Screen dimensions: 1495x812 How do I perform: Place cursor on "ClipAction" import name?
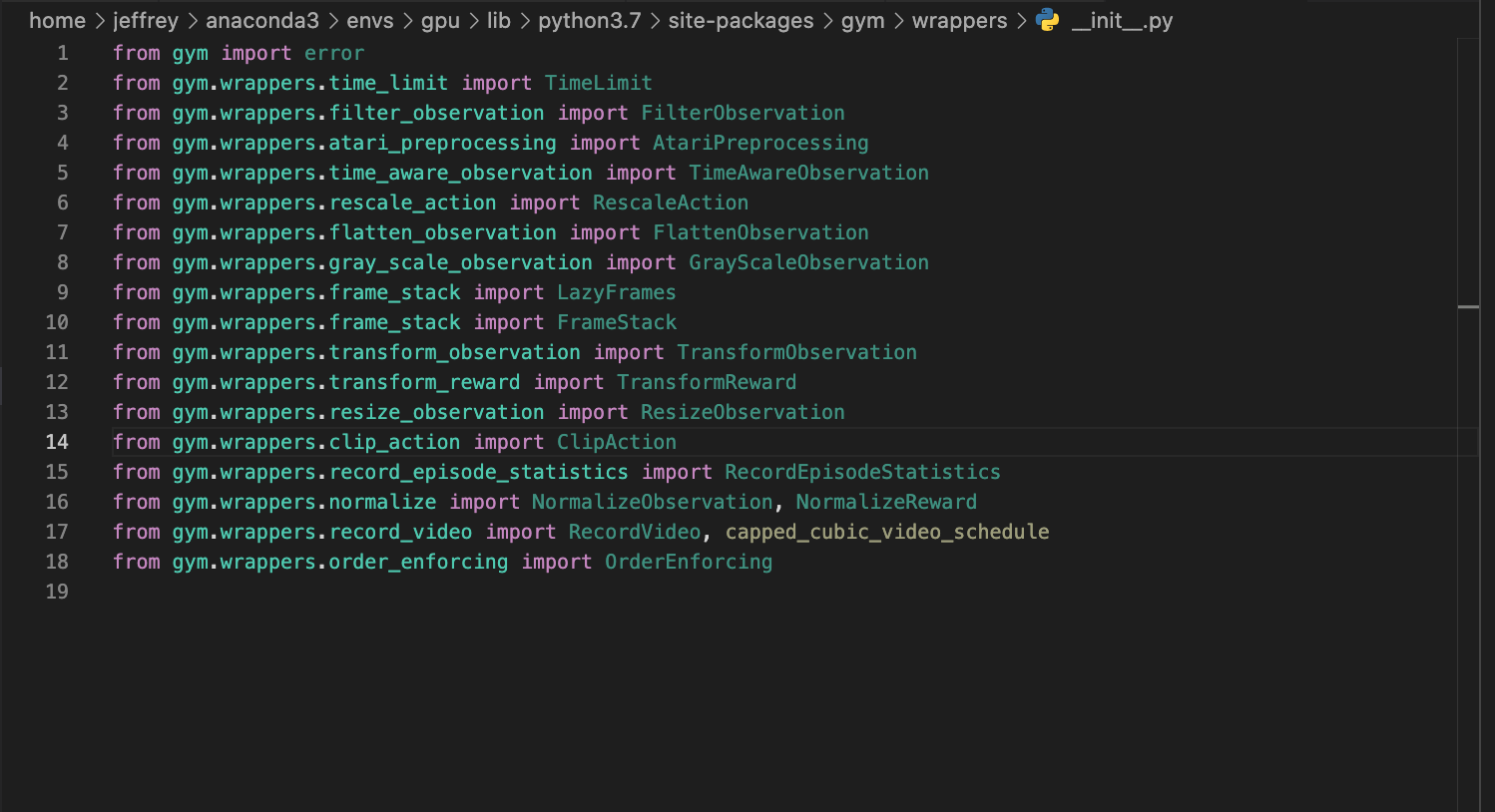[617, 442]
